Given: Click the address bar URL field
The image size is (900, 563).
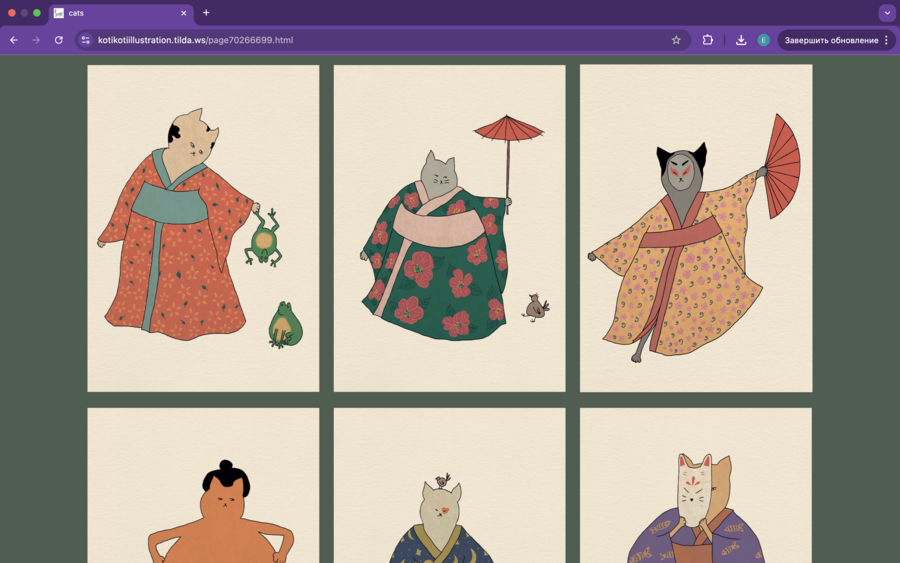Looking at the screenshot, I should pyautogui.click(x=381, y=40).
